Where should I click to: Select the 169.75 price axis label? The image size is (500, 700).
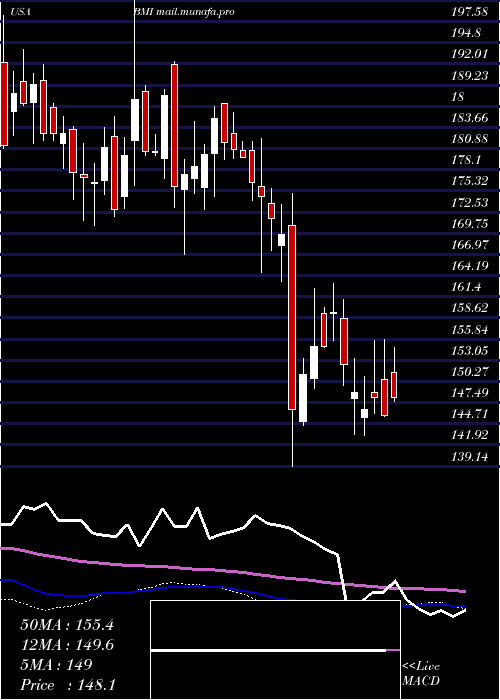(x=470, y=223)
